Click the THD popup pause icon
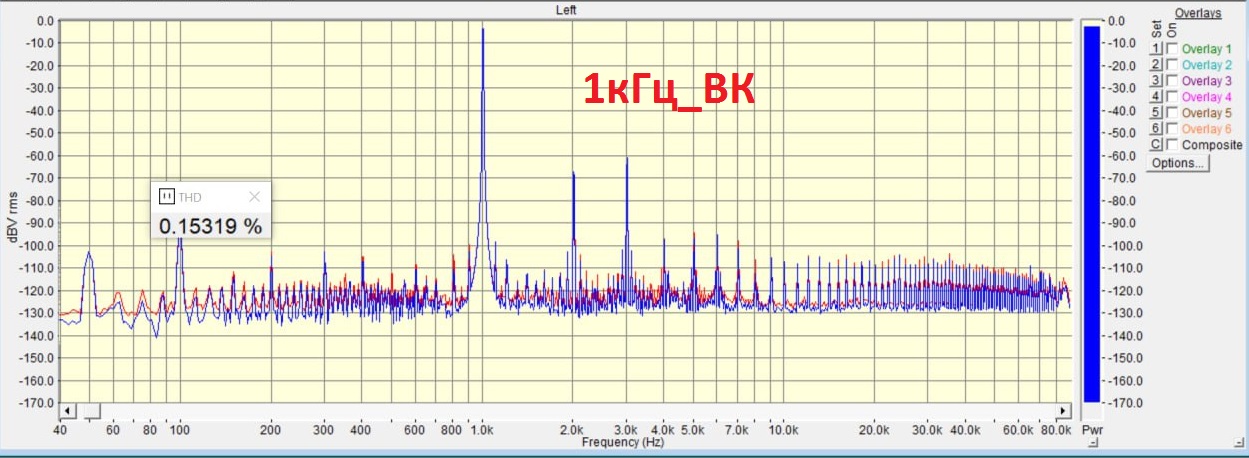 click(167, 197)
